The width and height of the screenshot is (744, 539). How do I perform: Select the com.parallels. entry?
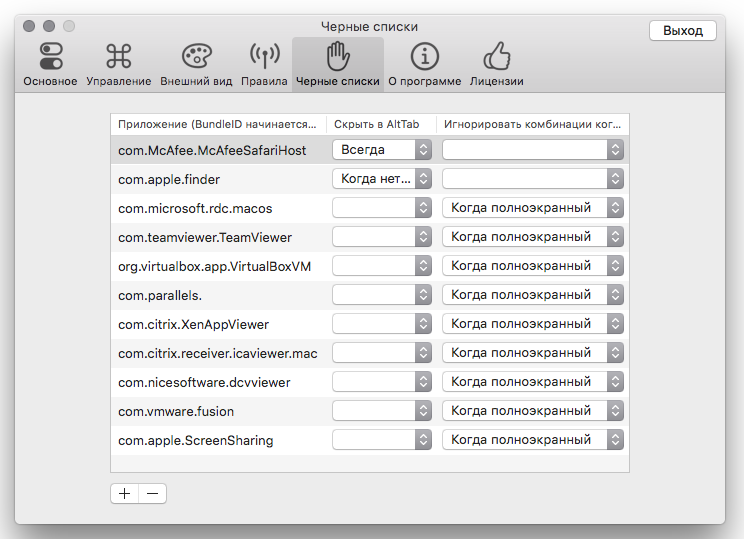pos(160,295)
